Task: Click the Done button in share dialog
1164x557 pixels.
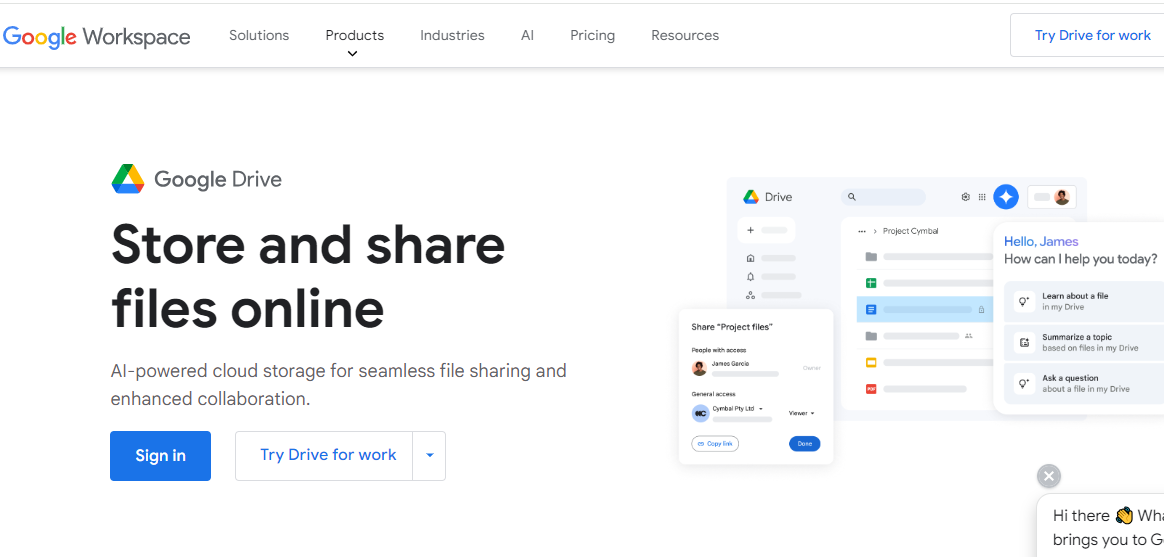Action: point(805,443)
